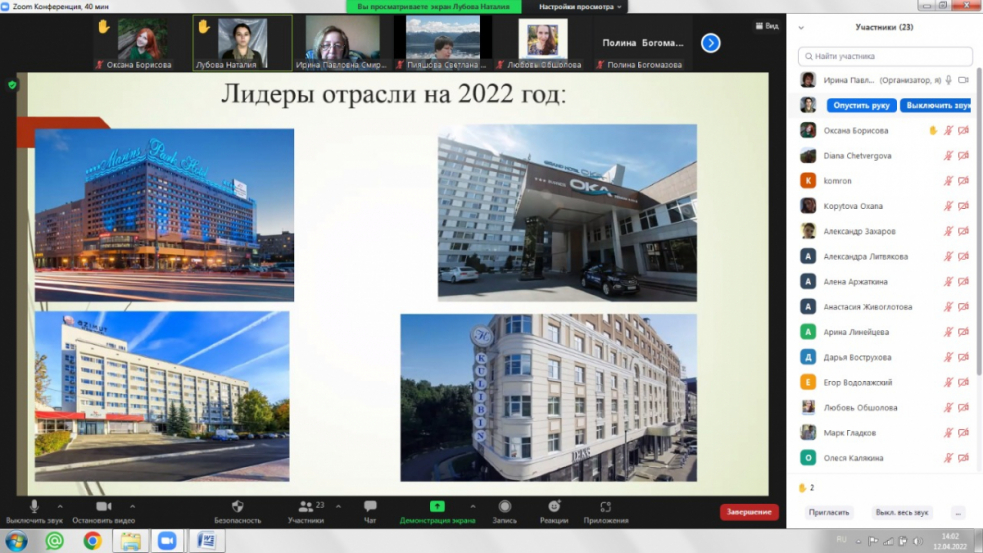Screen dimensions: 983x553
Task: Switch to Zoom taskbar icon
Action: coord(167,540)
